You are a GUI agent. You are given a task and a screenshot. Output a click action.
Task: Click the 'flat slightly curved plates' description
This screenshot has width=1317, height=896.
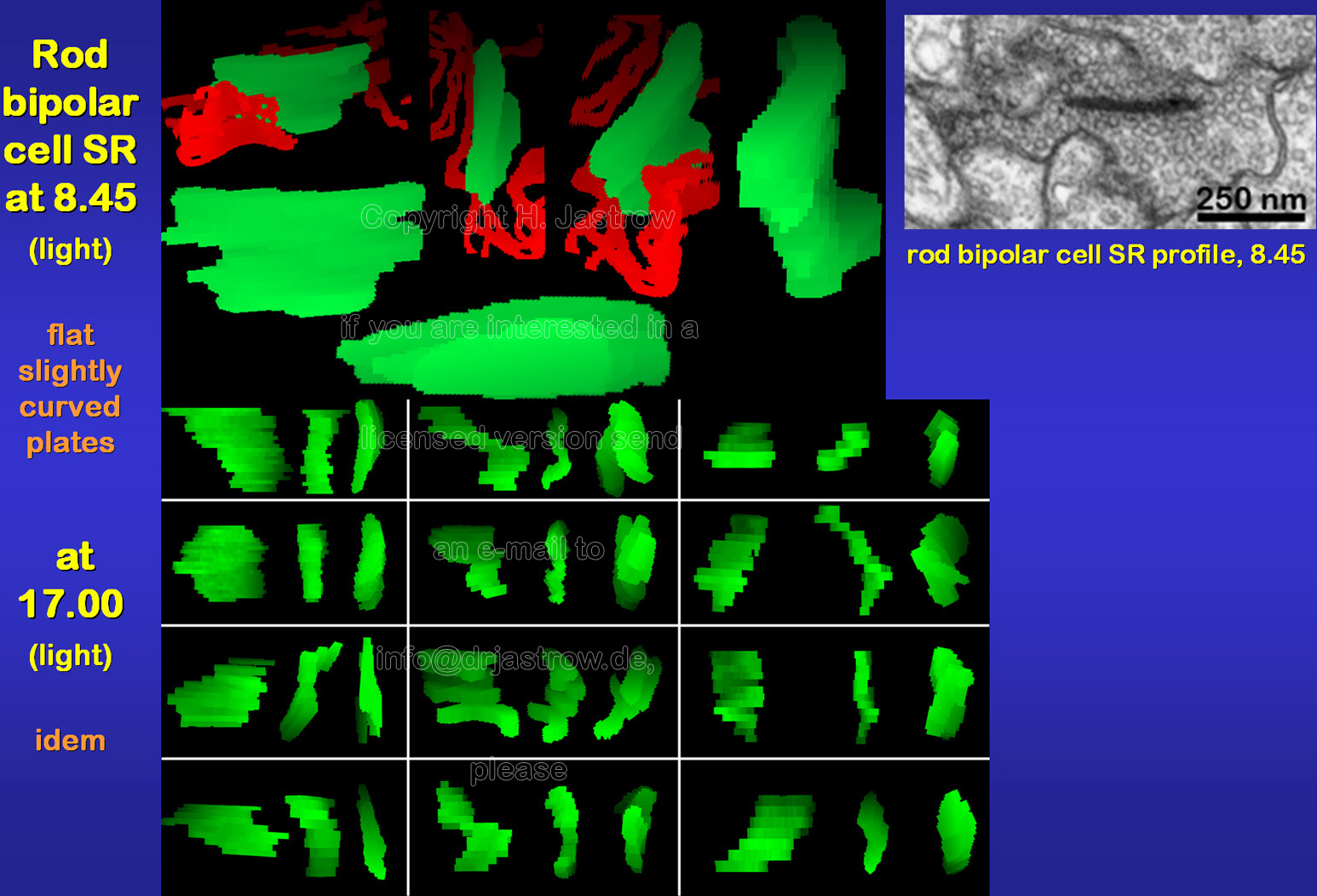[70, 388]
